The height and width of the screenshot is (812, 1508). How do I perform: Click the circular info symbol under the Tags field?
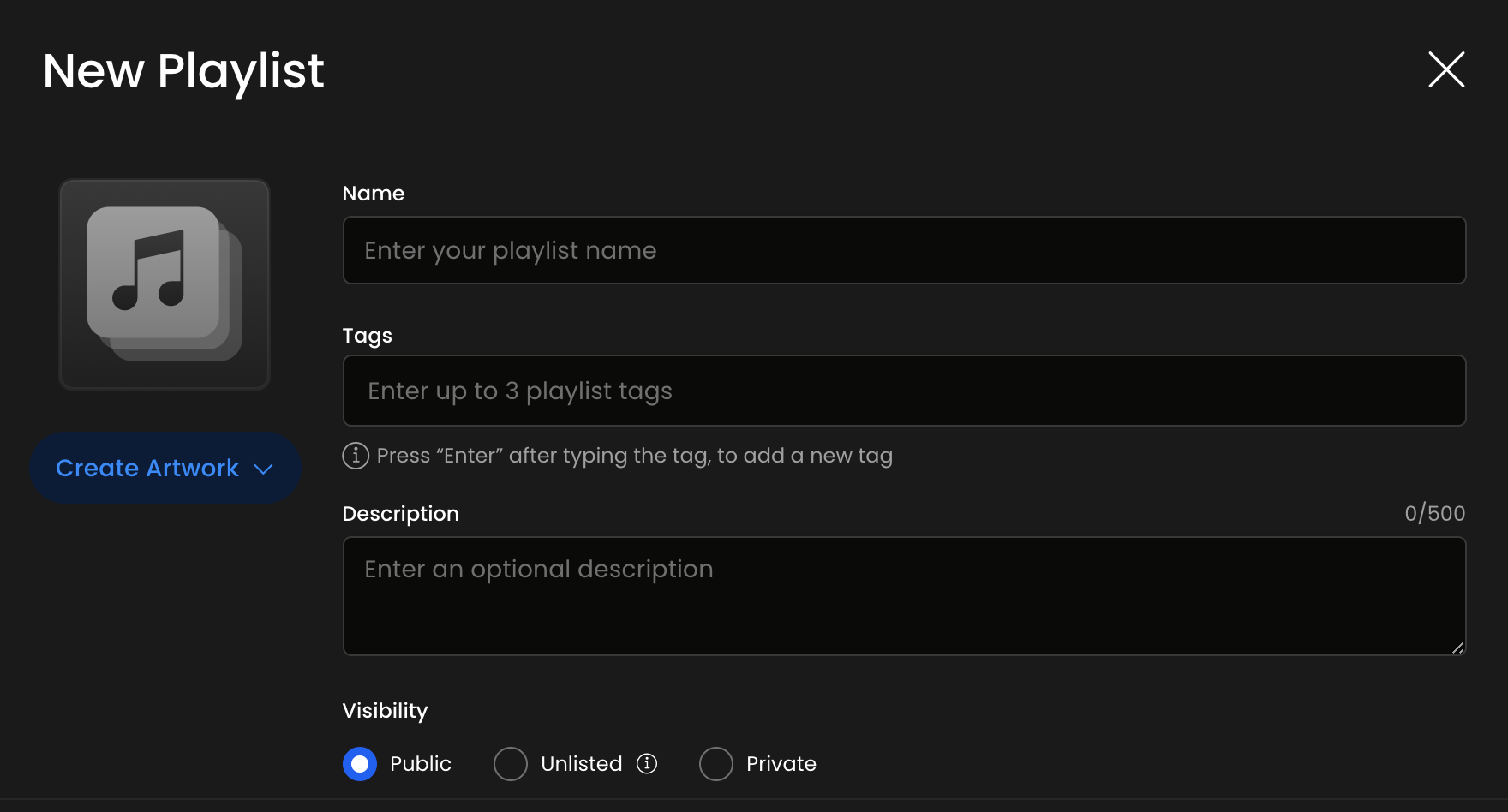click(x=355, y=455)
